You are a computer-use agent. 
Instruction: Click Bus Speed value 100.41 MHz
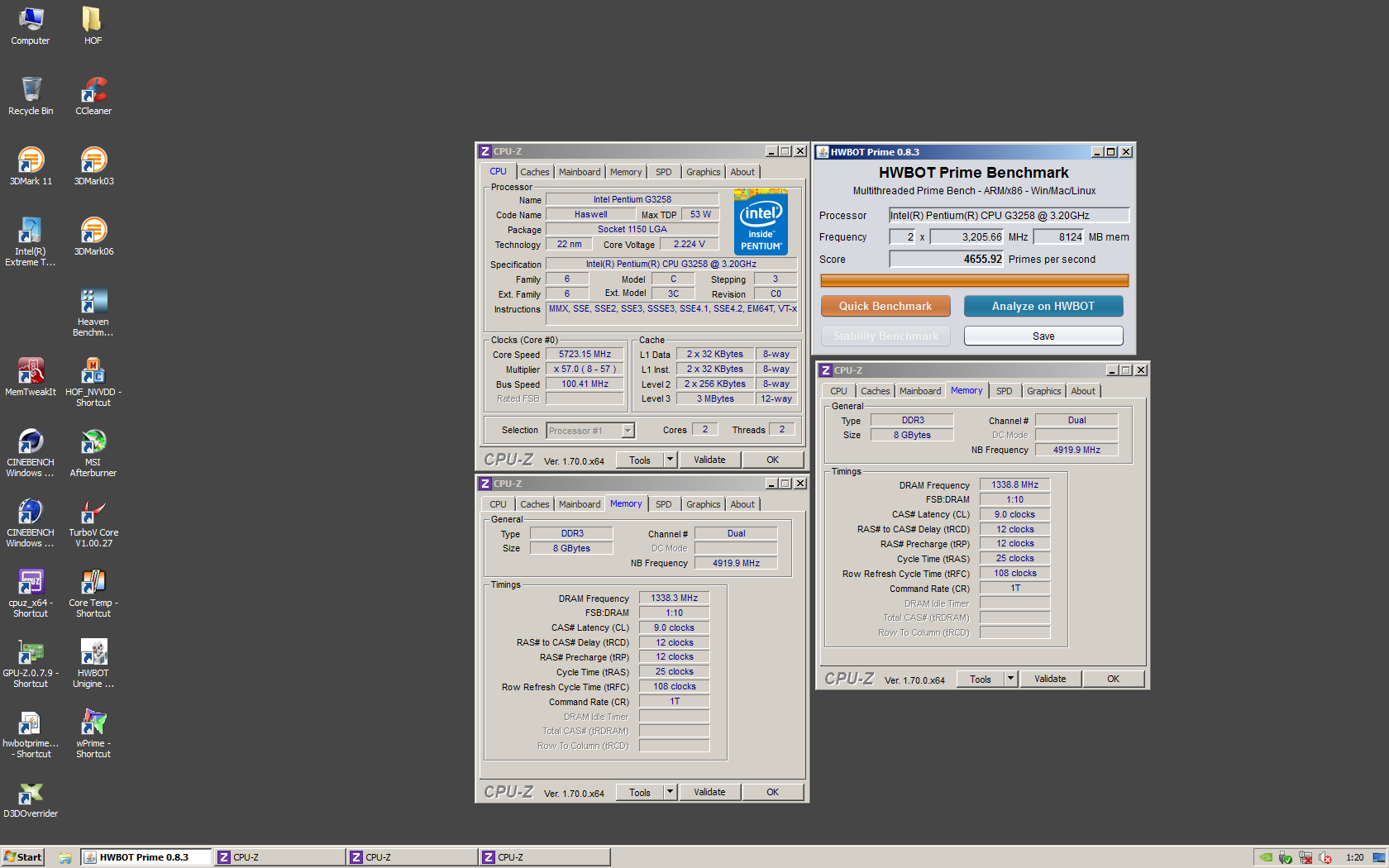tap(585, 384)
